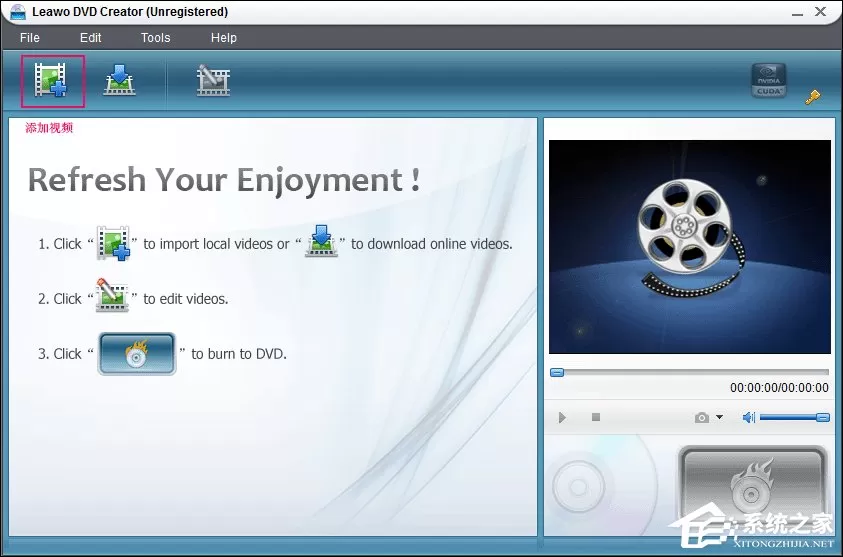This screenshot has height=557, width=843.
Task: Click the gold key register icon
Action: (x=812, y=97)
